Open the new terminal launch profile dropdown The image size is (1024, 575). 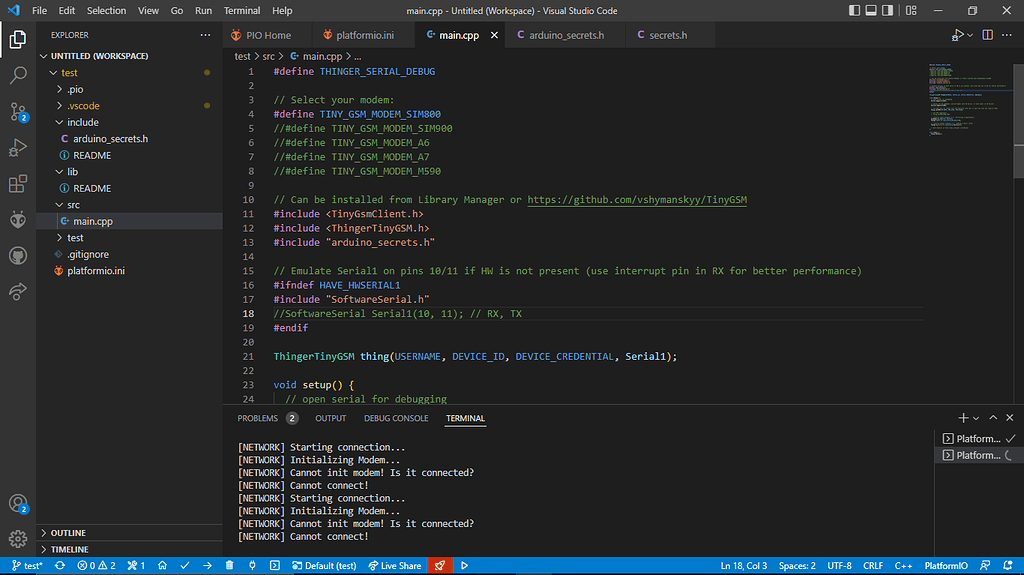click(x=977, y=418)
